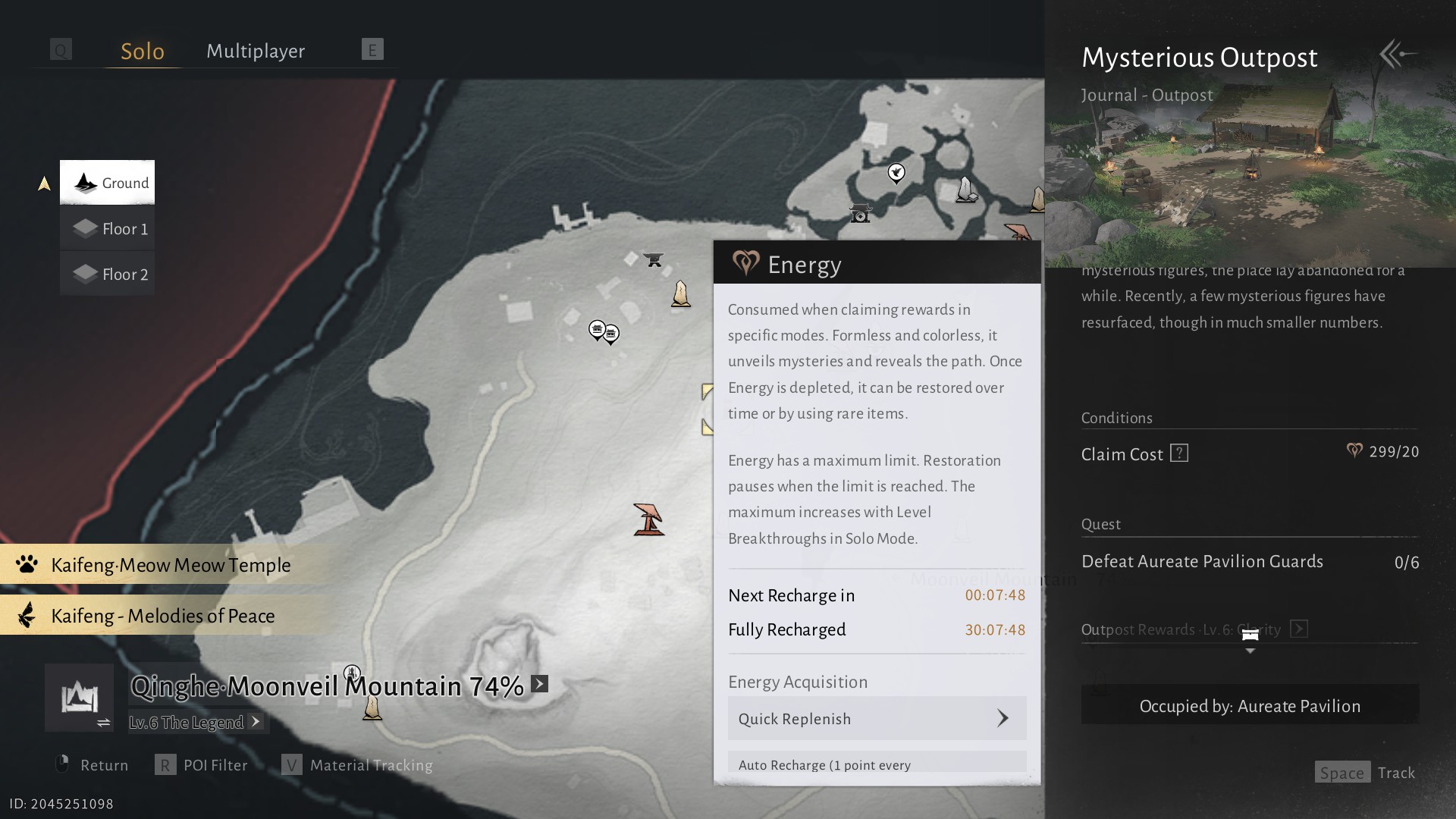Click the anvil crafting map marker
The width and height of the screenshot is (1456, 819).
(653, 259)
